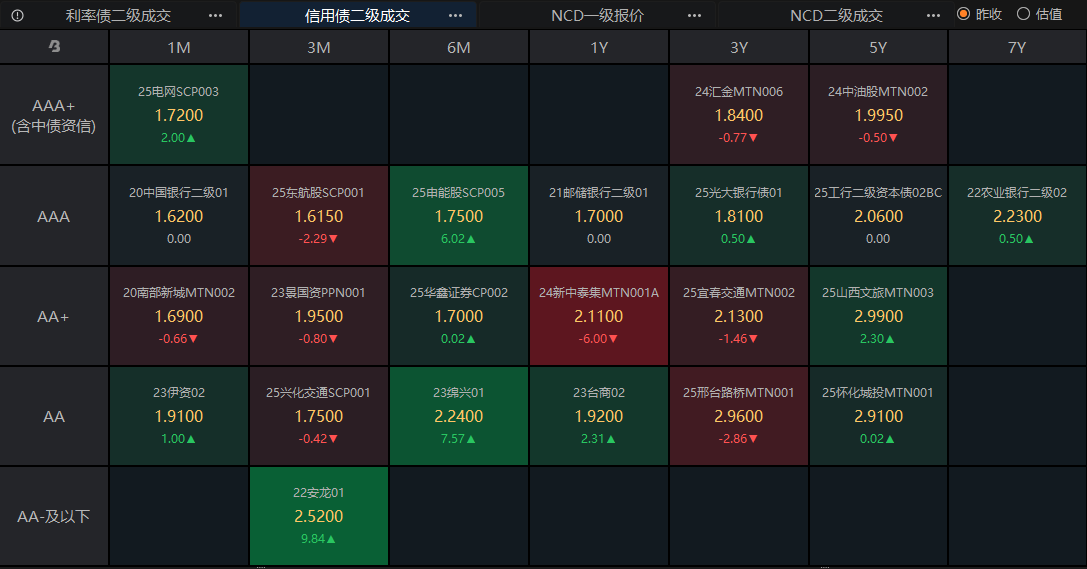
Task: Open the 24新中泰集MTN001A cell
Action: click(x=599, y=316)
